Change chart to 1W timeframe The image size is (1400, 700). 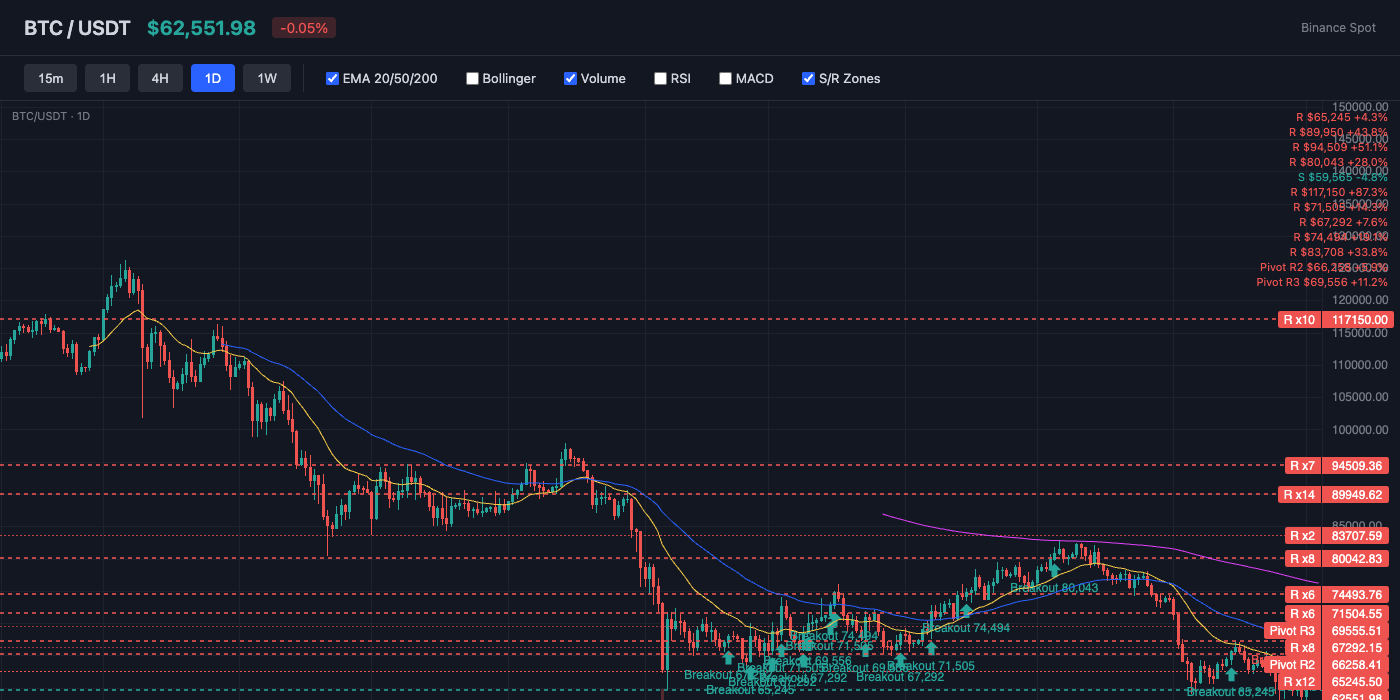coord(267,78)
